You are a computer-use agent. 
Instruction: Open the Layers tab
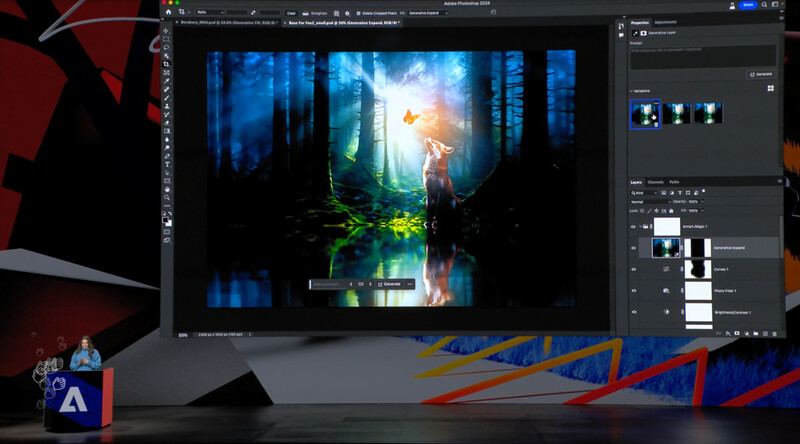coord(636,182)
